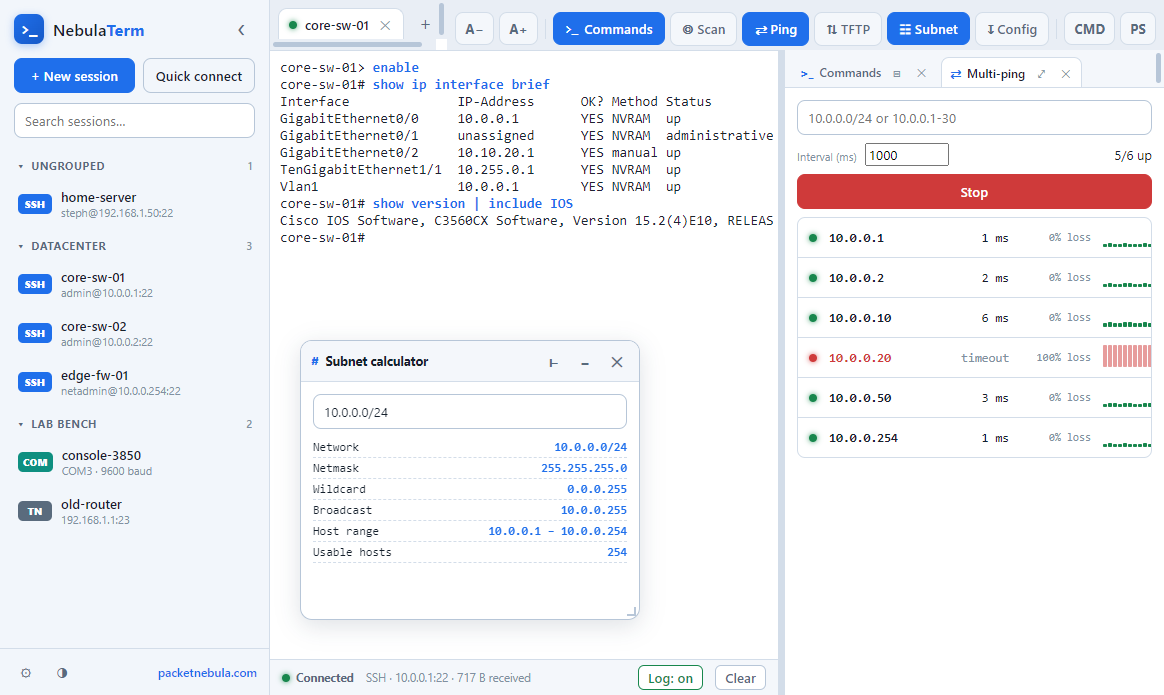Click the red status dot for 10.0.0.20

(813, 358)
